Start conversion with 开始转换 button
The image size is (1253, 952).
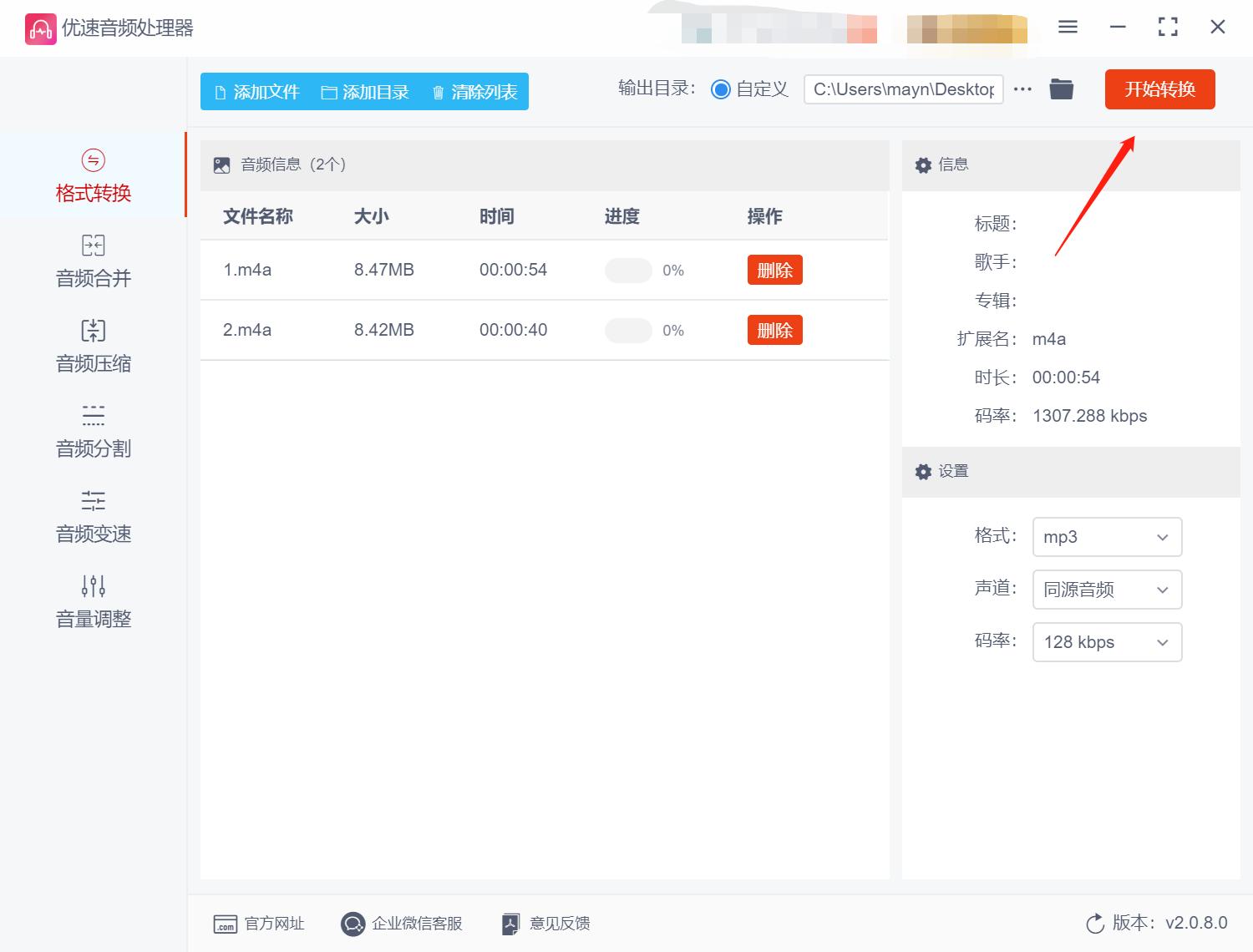click(x=1159, y=89)
